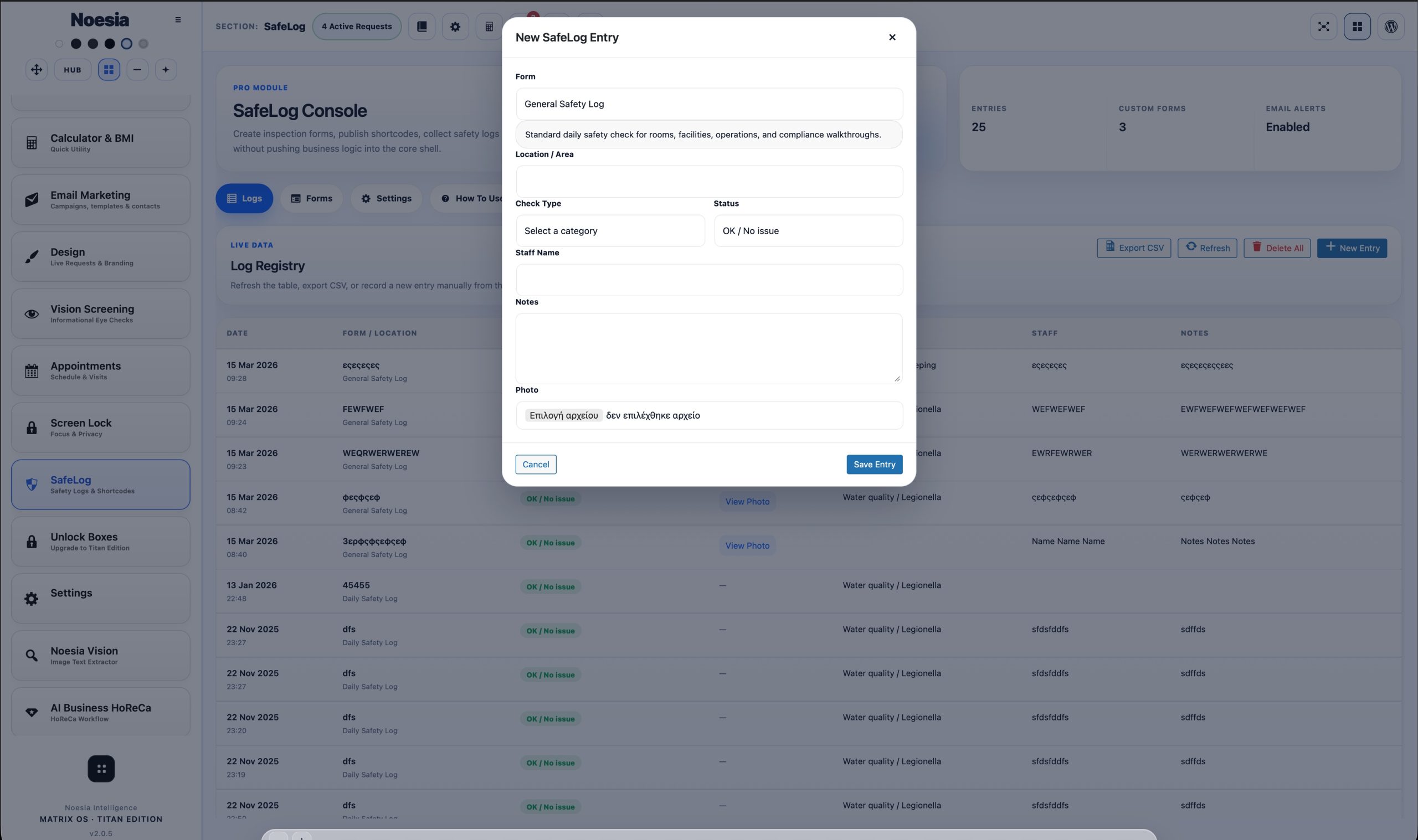Viewport: 1418px width, 840px height.
Task: Click the four-squares grid icon top right
Action: [1358, 27]
